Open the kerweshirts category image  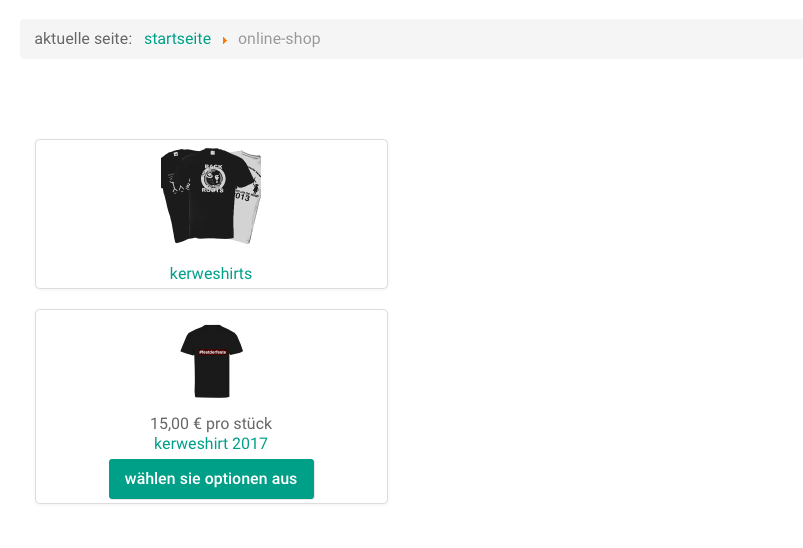click(x=211, y=196)
